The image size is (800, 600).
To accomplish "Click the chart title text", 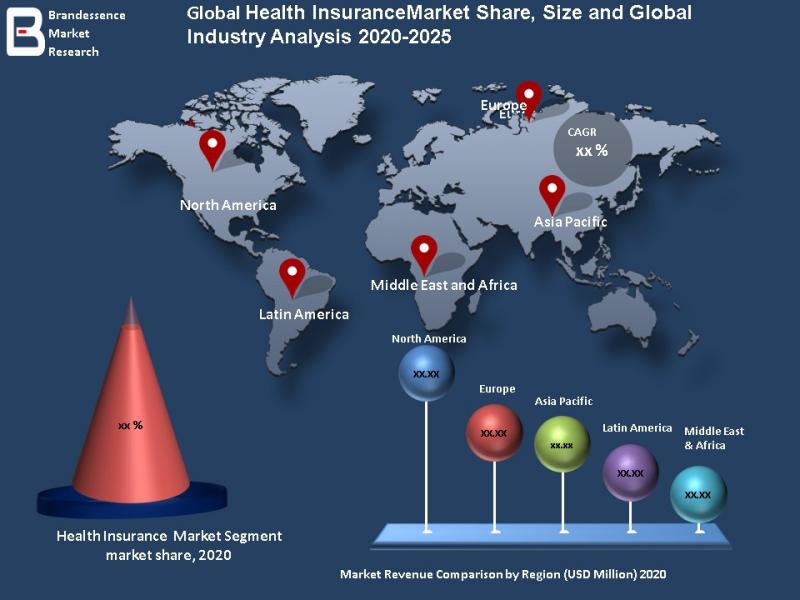I will [x=439, y=24].
